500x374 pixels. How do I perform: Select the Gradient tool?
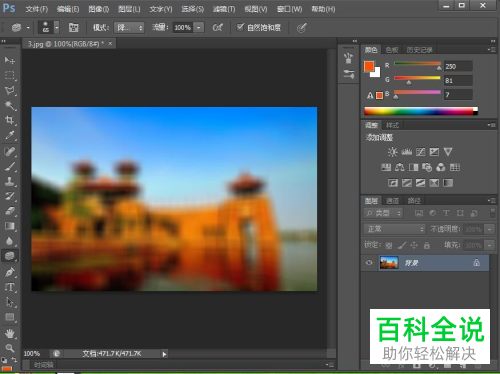pyautogui.click(x=10, y=226)
